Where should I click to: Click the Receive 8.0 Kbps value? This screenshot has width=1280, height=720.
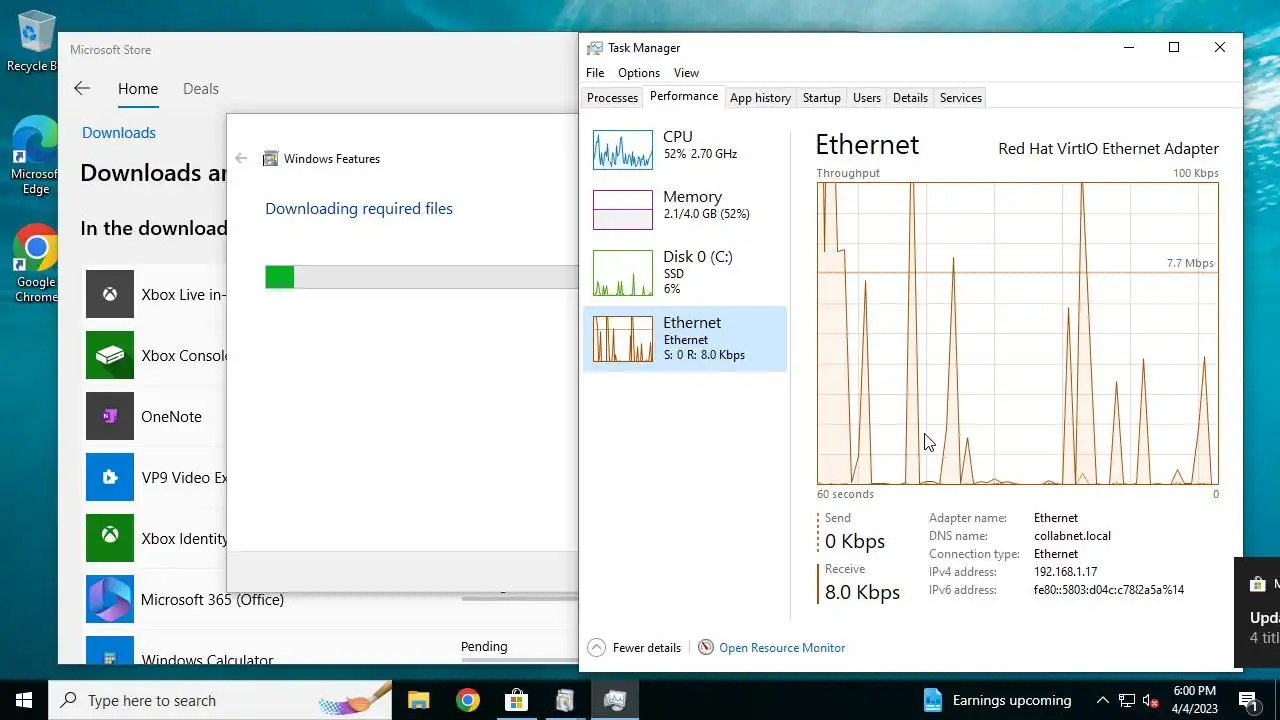[x=862, y=592]
